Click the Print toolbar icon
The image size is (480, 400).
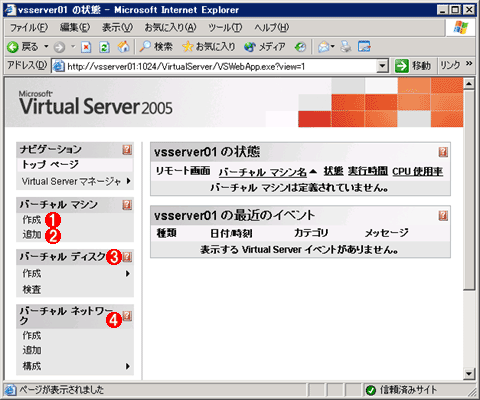[346, 47]
